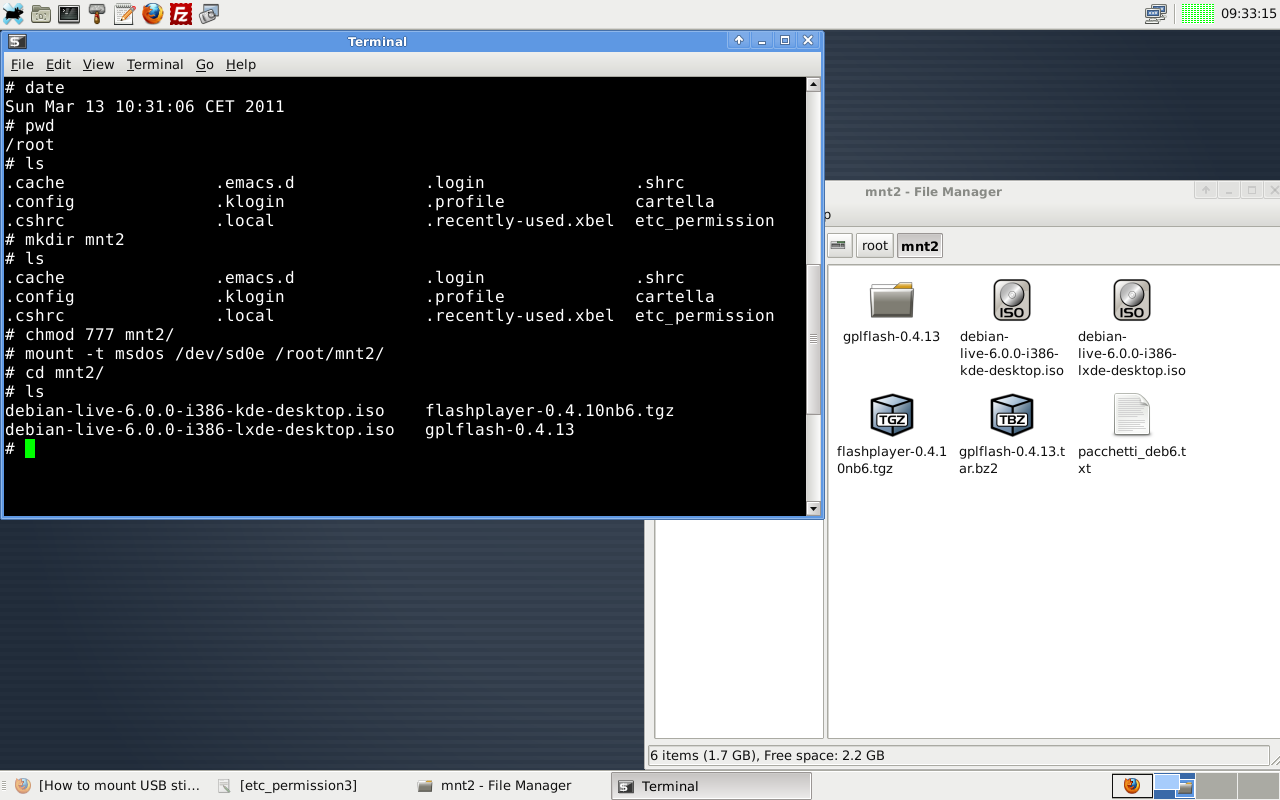The image size is (1280, 800).
Task: Click the root path button
Action: point(874,246)
